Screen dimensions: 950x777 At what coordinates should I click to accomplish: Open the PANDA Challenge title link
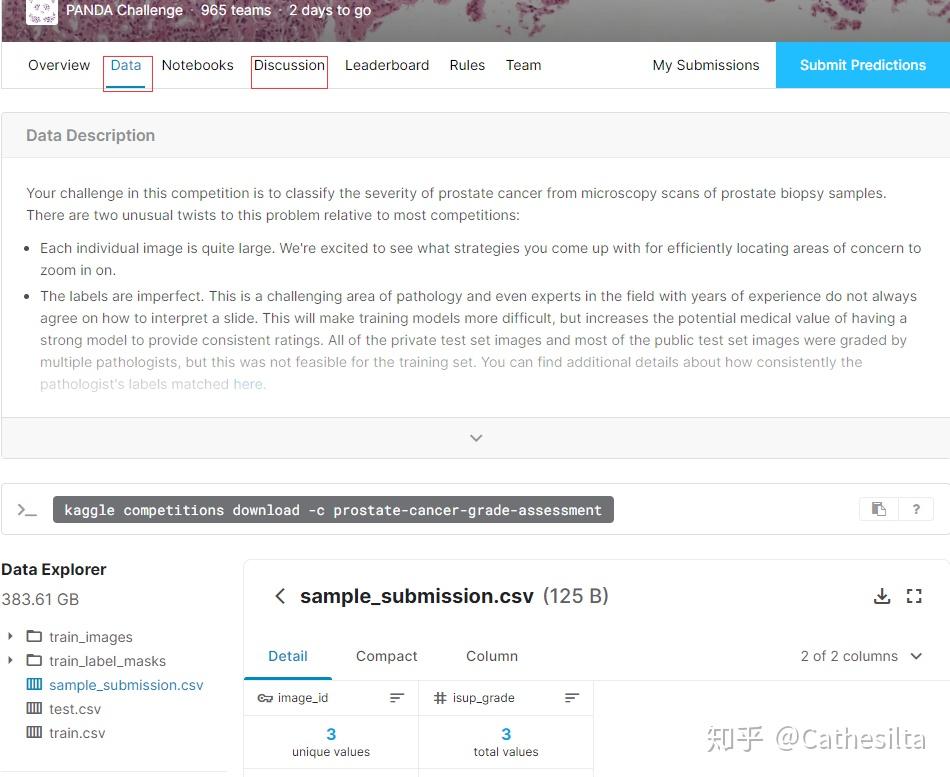point(124,10)
